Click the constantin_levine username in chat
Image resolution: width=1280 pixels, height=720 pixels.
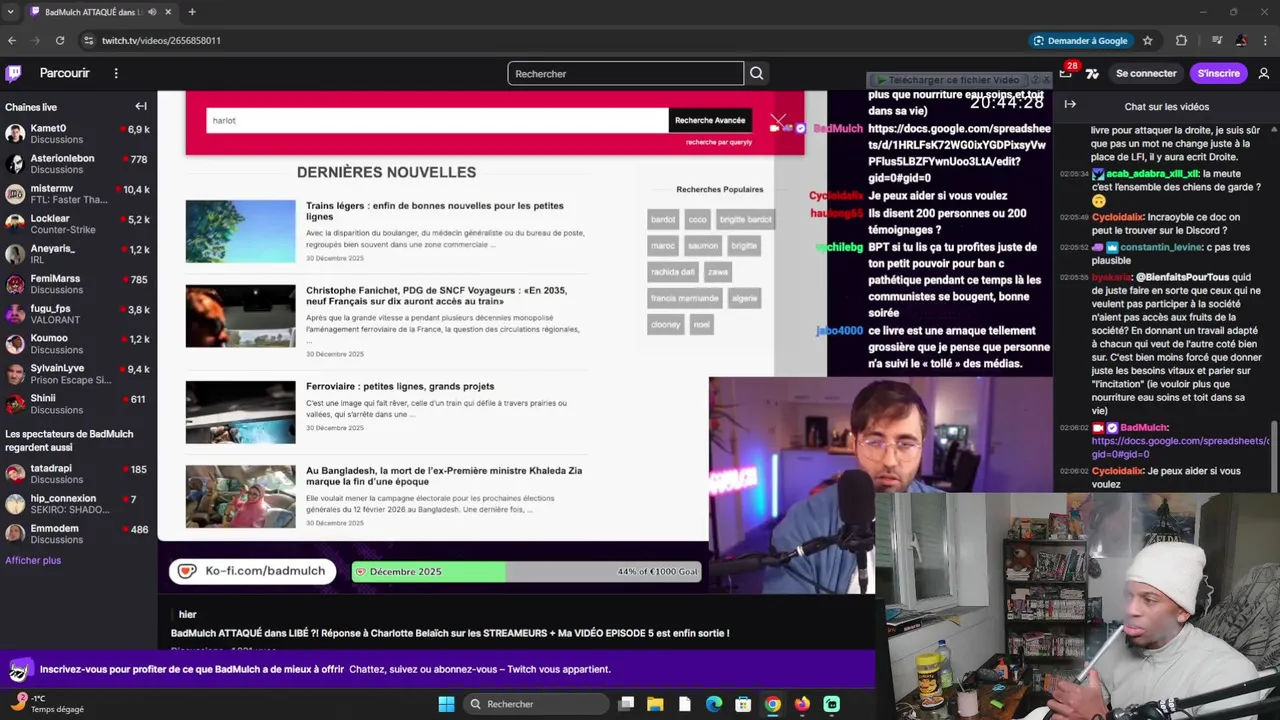1161,247
